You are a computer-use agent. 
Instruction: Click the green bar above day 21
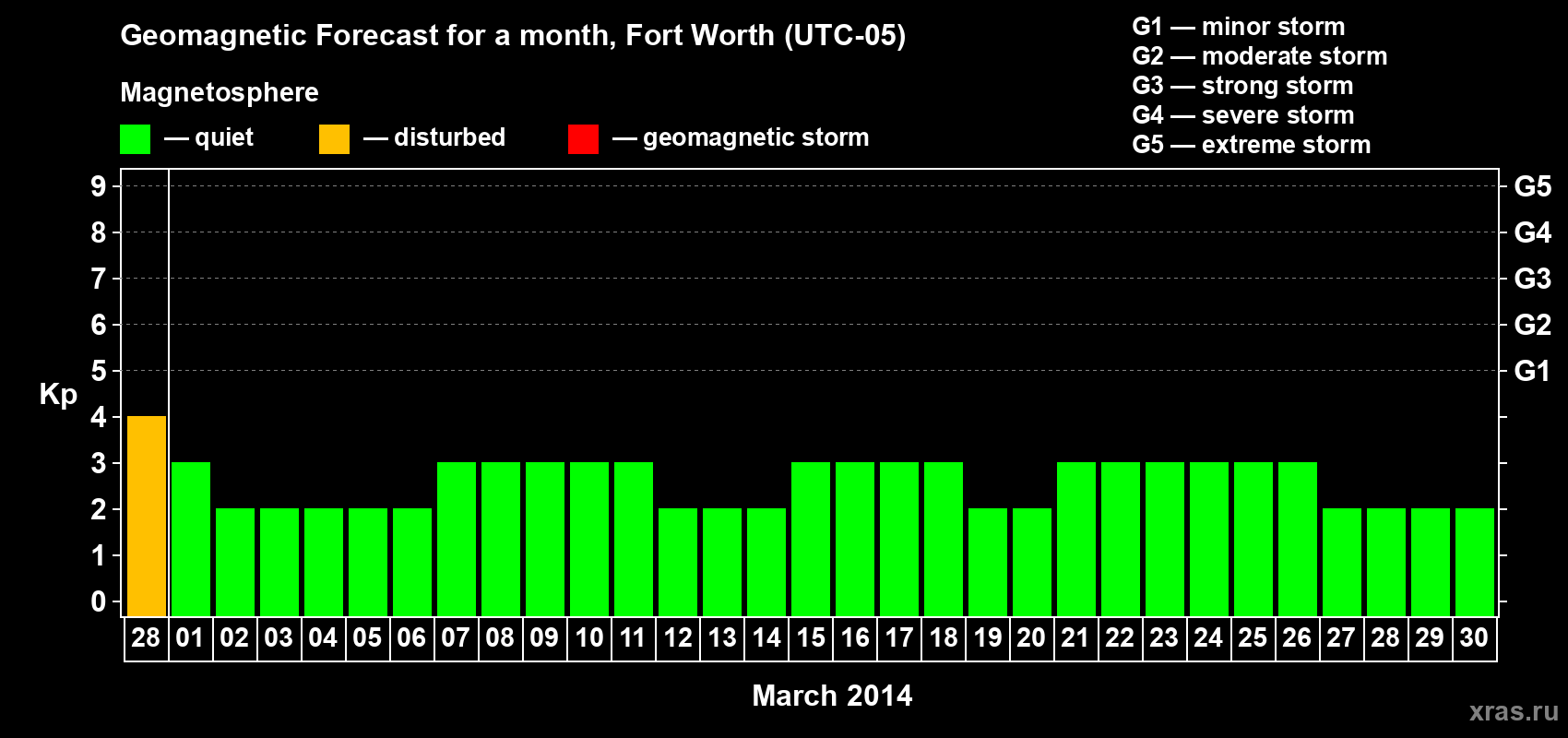tap(1076, 539)
